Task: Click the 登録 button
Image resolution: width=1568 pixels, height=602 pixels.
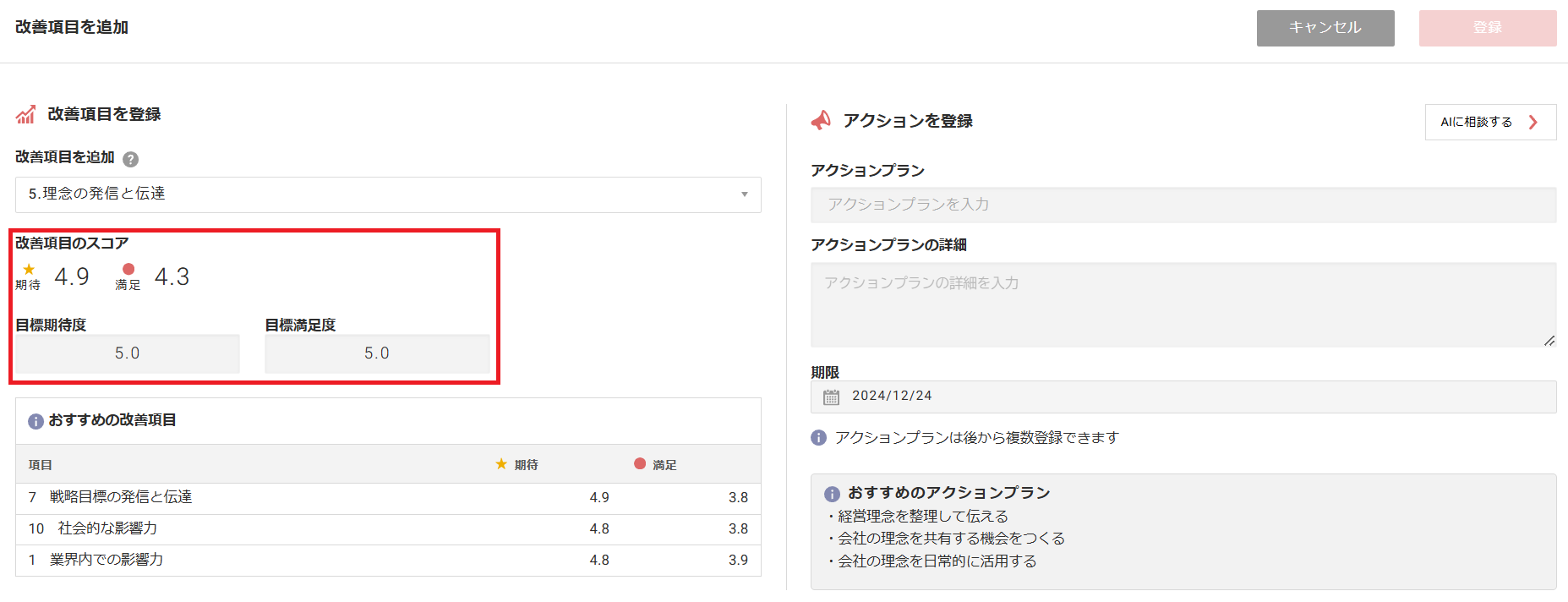Action: [1488, 28]
